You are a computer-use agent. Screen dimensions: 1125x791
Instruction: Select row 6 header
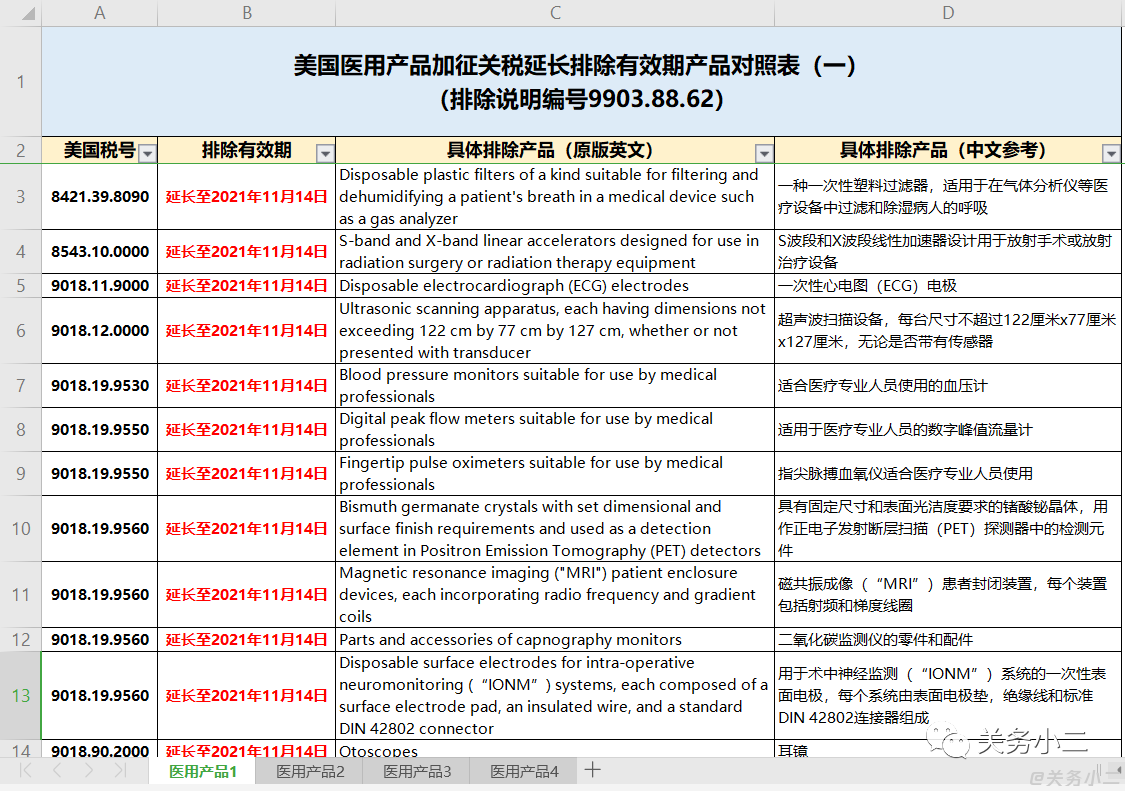(21, 330)
